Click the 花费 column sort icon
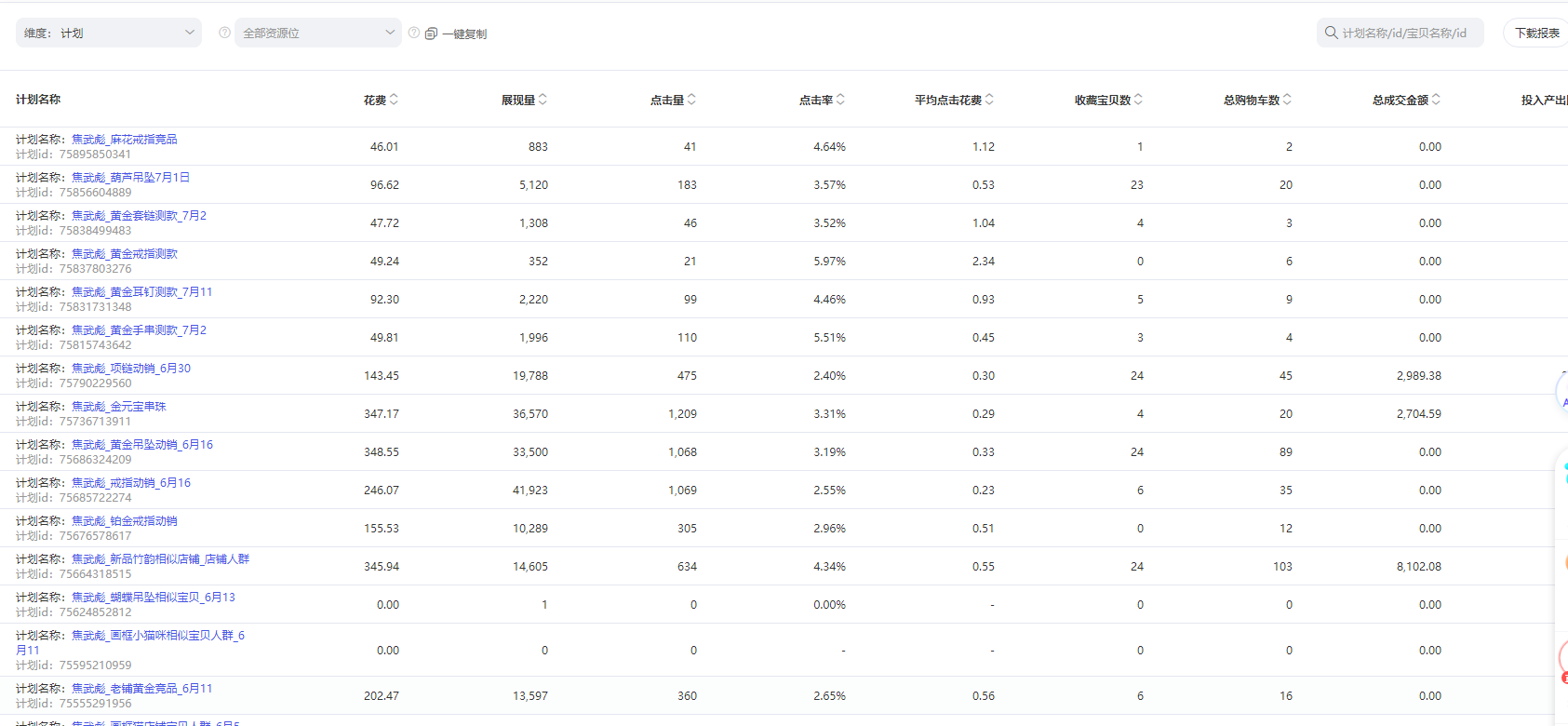This screenshot has height=726, width=1568. point(394,100)
